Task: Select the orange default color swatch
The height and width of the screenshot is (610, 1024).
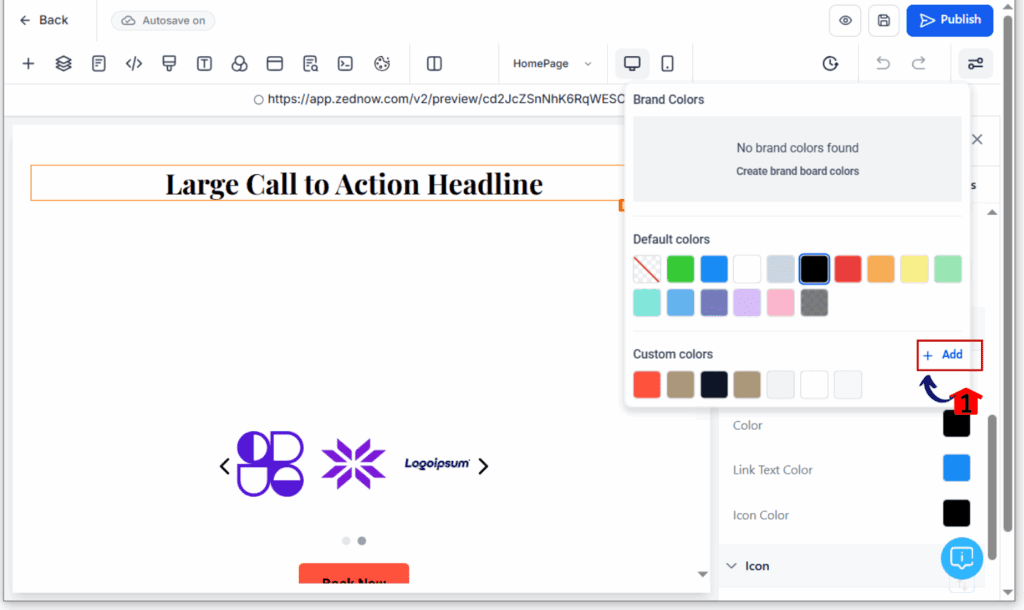Action: [x=881, y=269]
